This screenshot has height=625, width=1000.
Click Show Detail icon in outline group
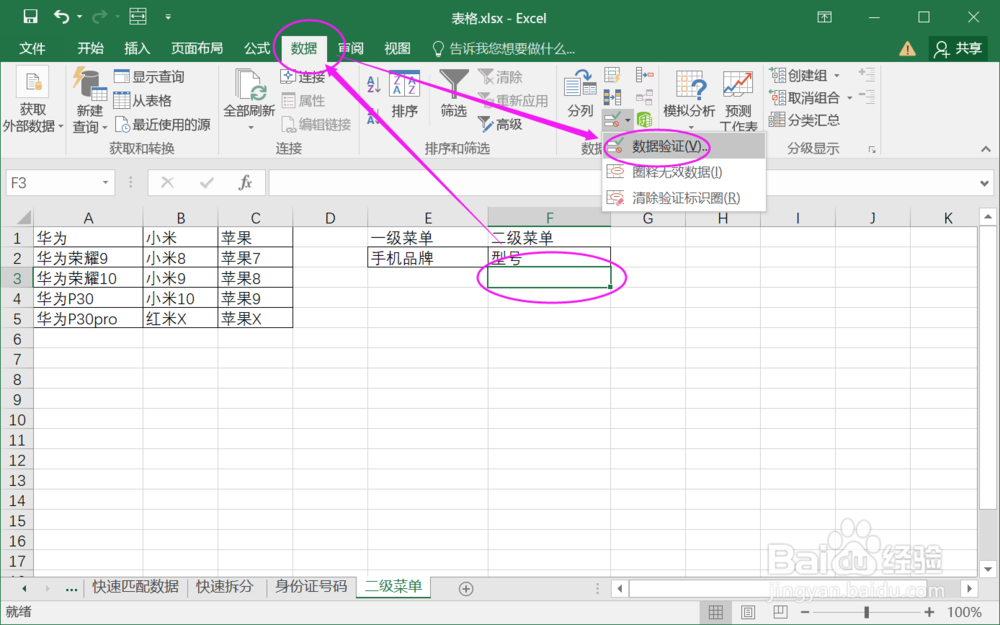pos(866,75)
